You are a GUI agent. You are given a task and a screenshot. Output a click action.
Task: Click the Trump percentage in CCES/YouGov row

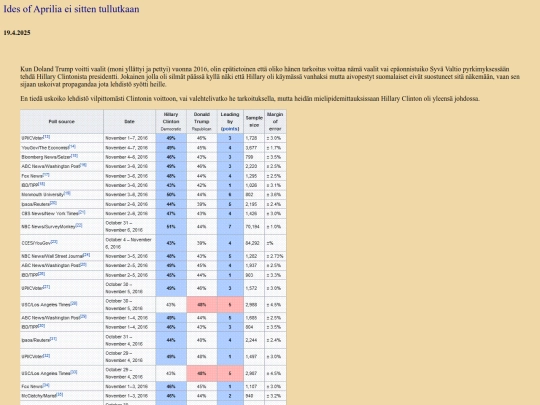(x=201, y=243)
